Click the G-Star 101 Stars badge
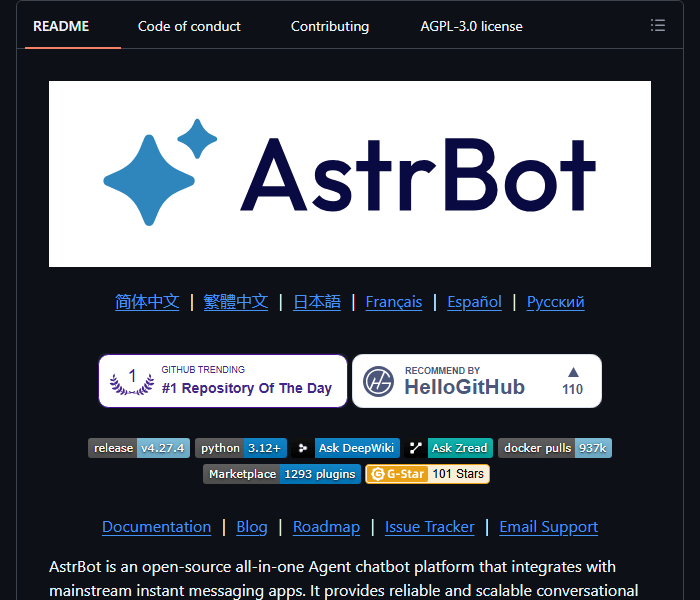The image size is (700, 600). 427,474
